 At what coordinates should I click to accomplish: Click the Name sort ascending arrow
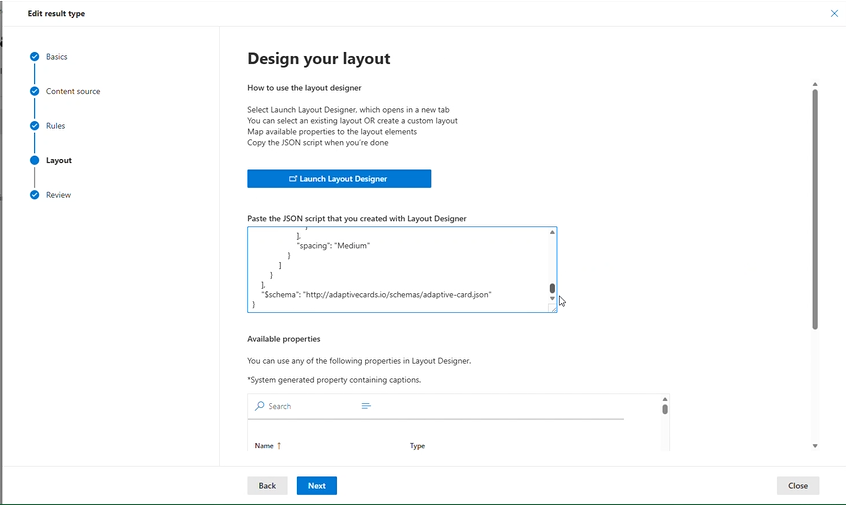(x=279, y=446)
